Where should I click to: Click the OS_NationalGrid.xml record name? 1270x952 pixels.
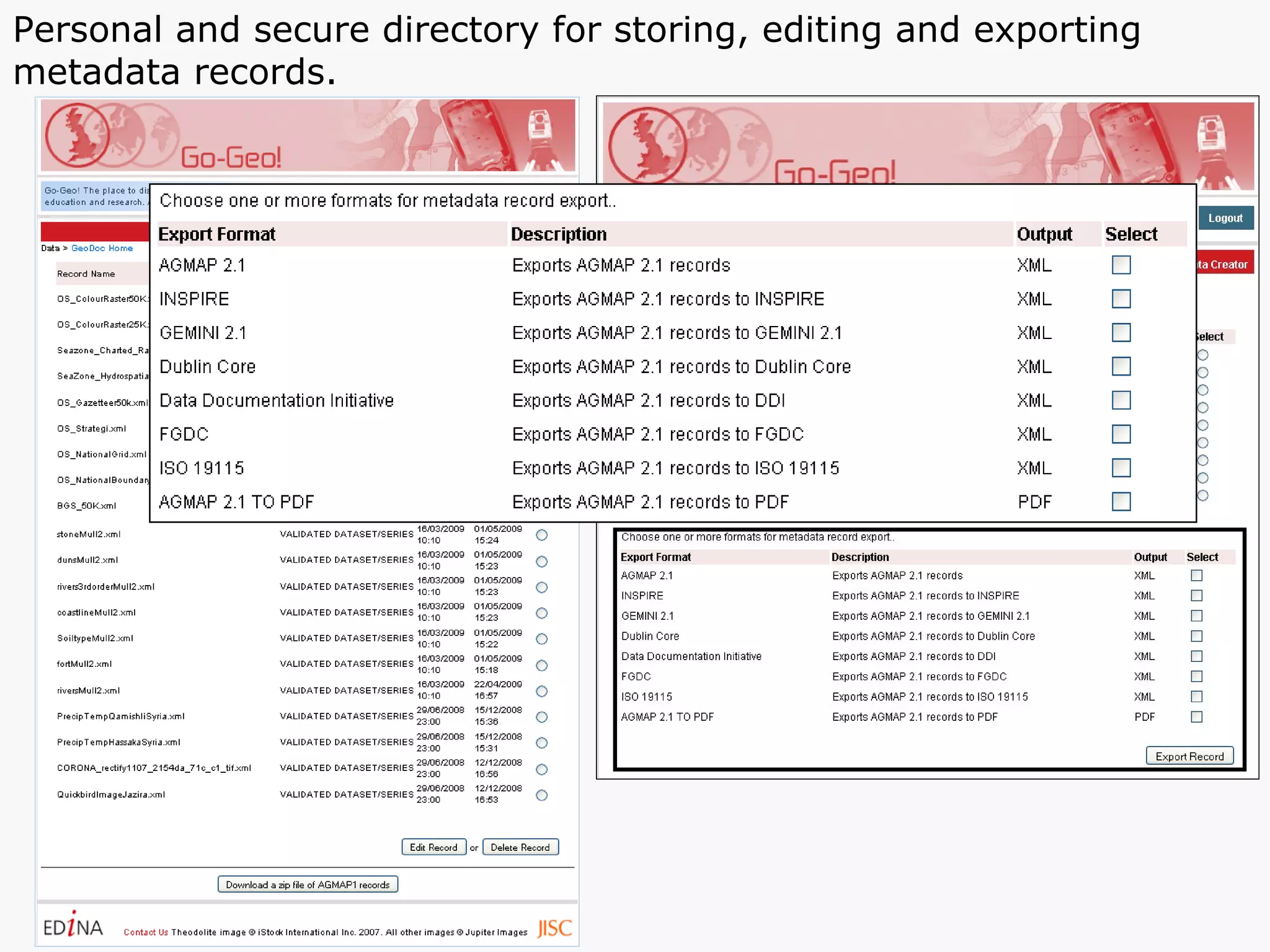pyautogui.click(x=102, y=454)
